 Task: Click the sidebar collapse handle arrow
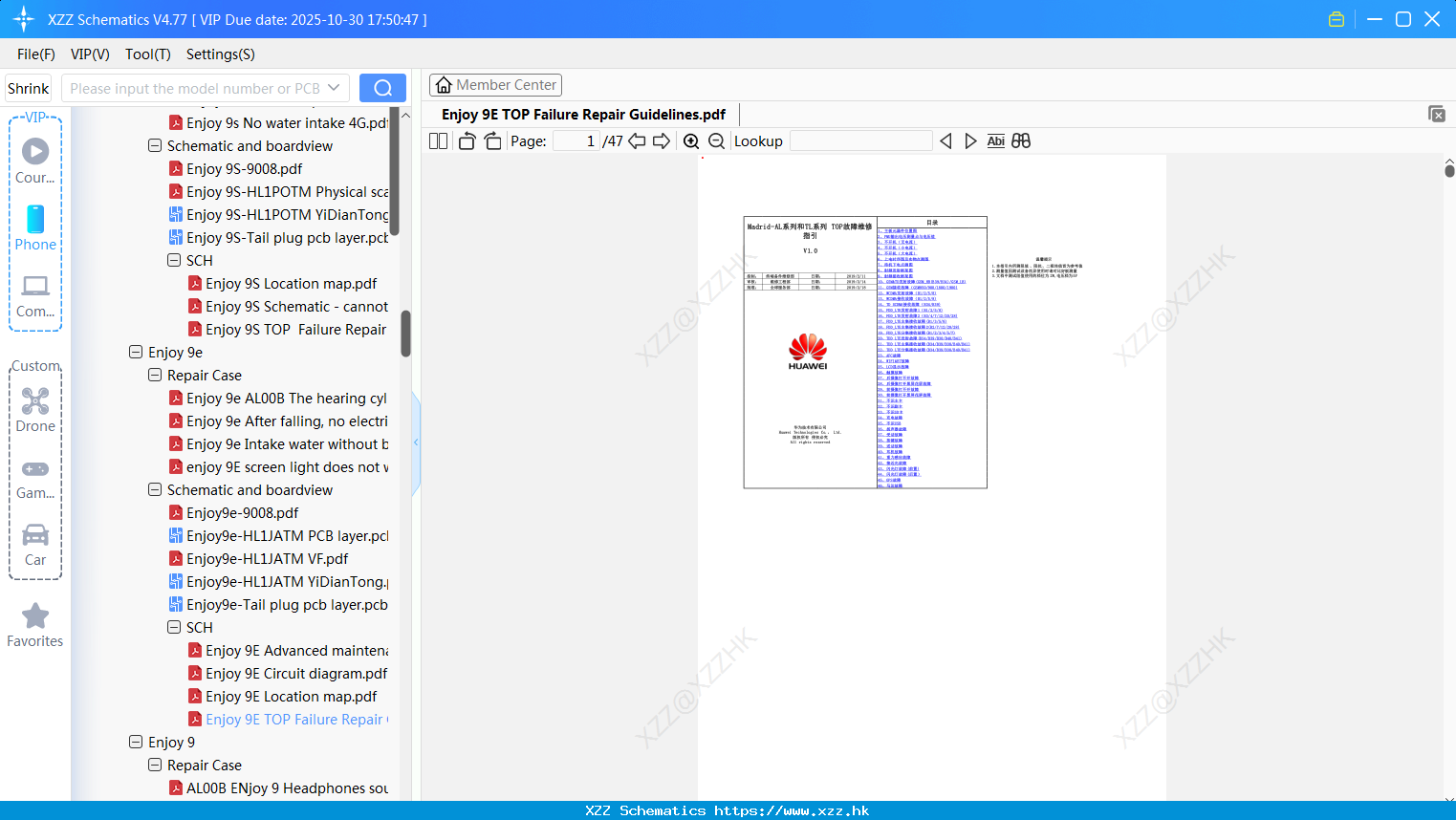(416, 442)
